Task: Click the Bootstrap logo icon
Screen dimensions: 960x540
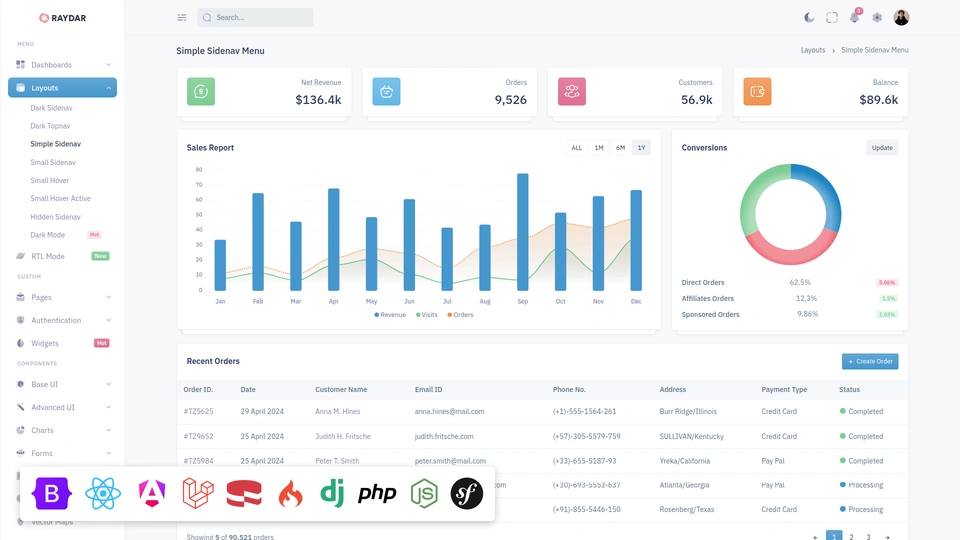Action: point(52,493)
